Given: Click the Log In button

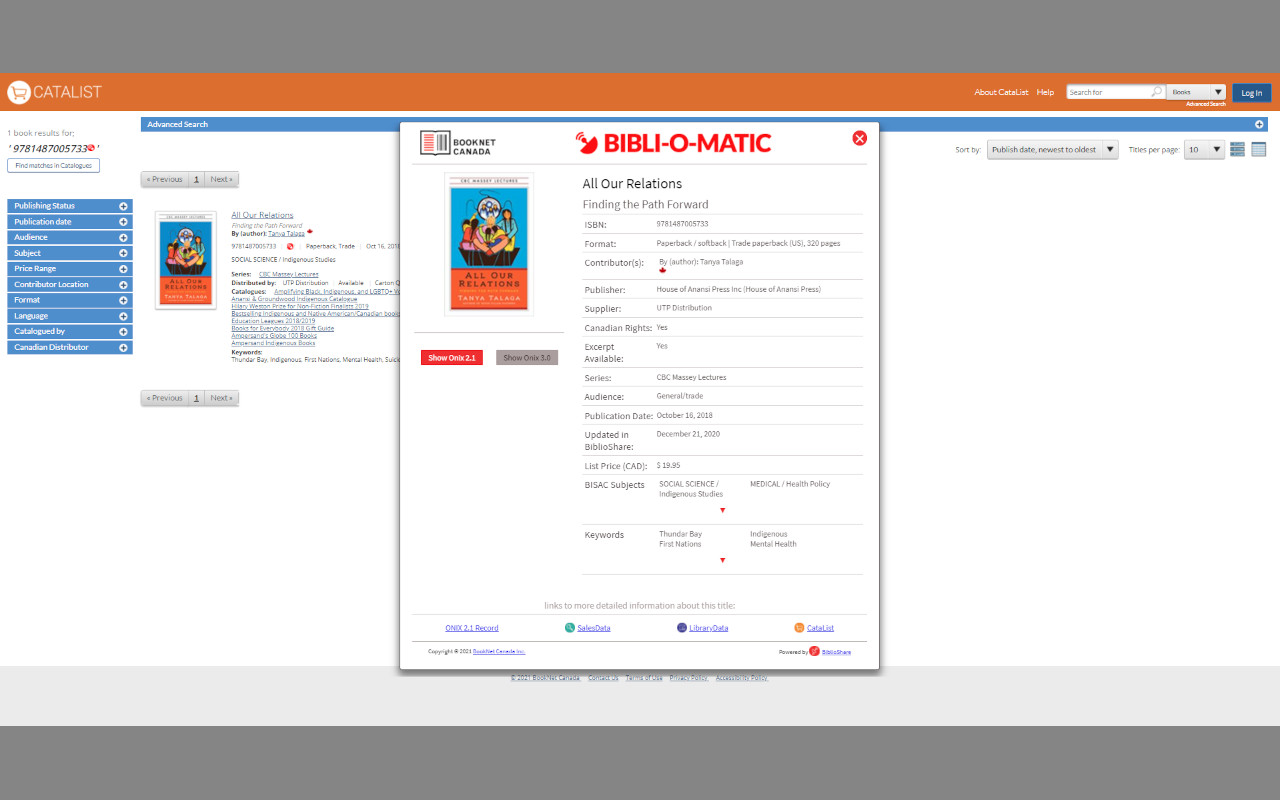Looking at the screenshot, I should [1251, 92].
